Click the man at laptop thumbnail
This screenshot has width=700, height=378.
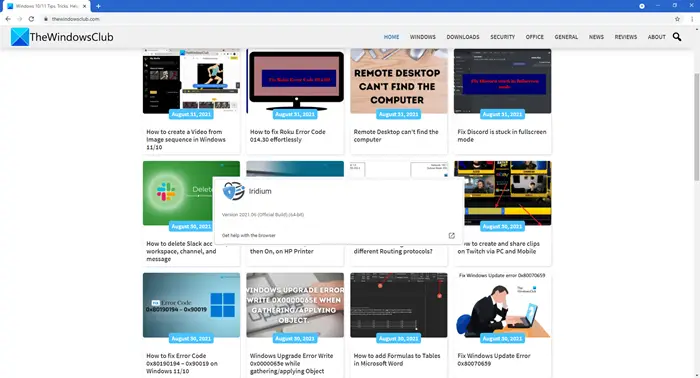[503, 305]
